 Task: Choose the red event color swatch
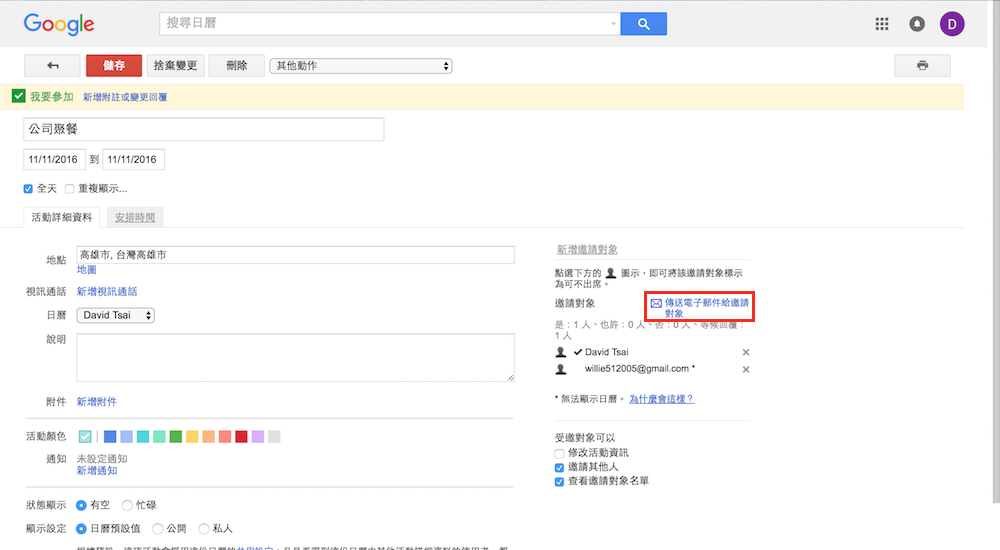coord(241,437)
